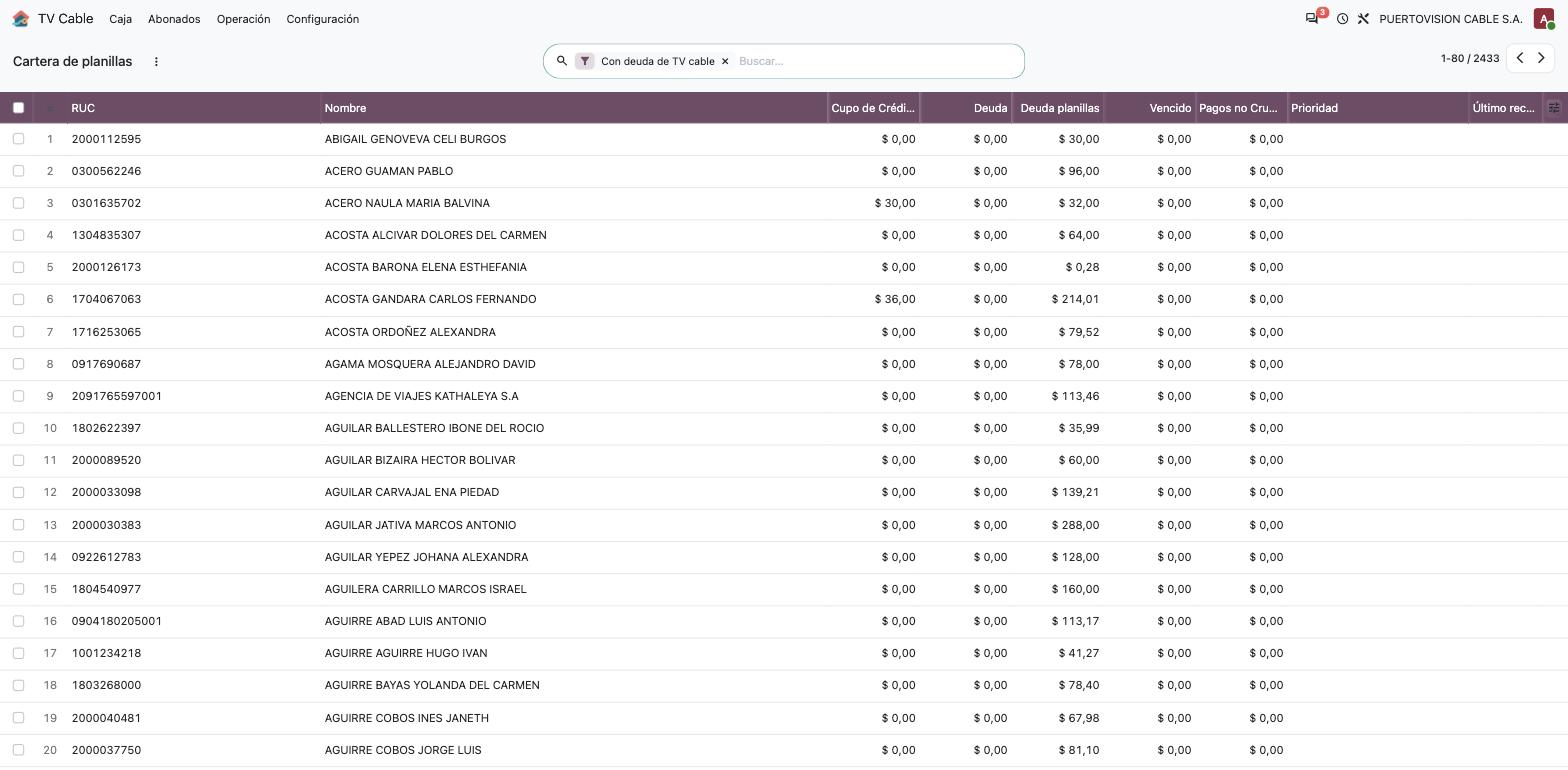Click the search magnifier icon
This screenshot has height=770, width=1568.
point(561,61)
